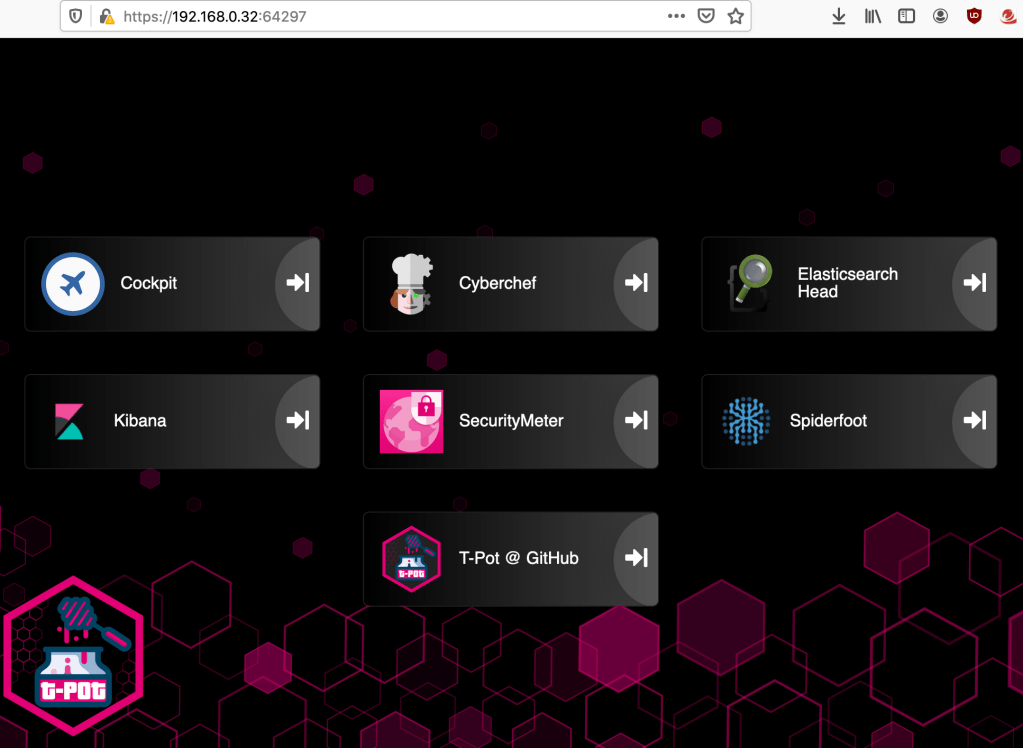This screenshot has height=748, width=1023.
Task: Launch Cyberchef via its arrow button
Action: [x=636, y=283]
